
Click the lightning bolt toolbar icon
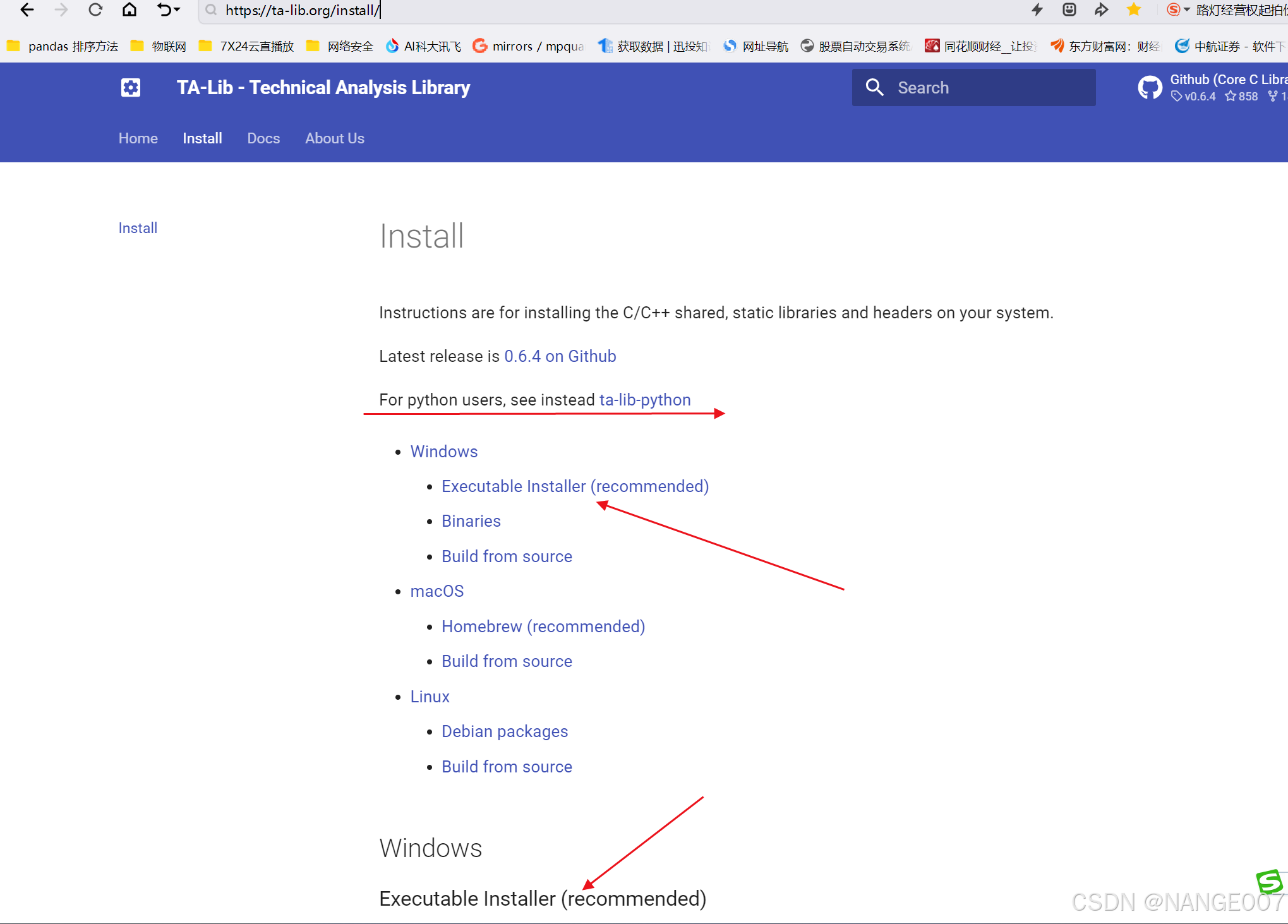1037,10
